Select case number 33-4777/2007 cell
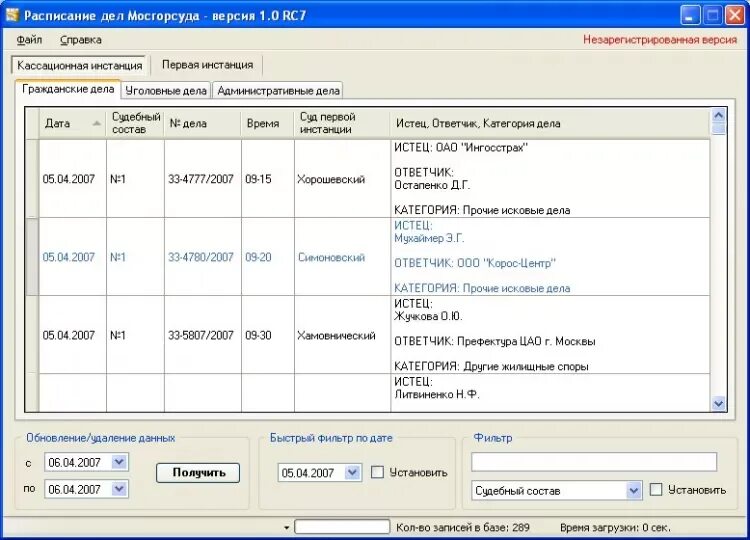The width and height of the screenshot is (750, 540). pos(203,179)
